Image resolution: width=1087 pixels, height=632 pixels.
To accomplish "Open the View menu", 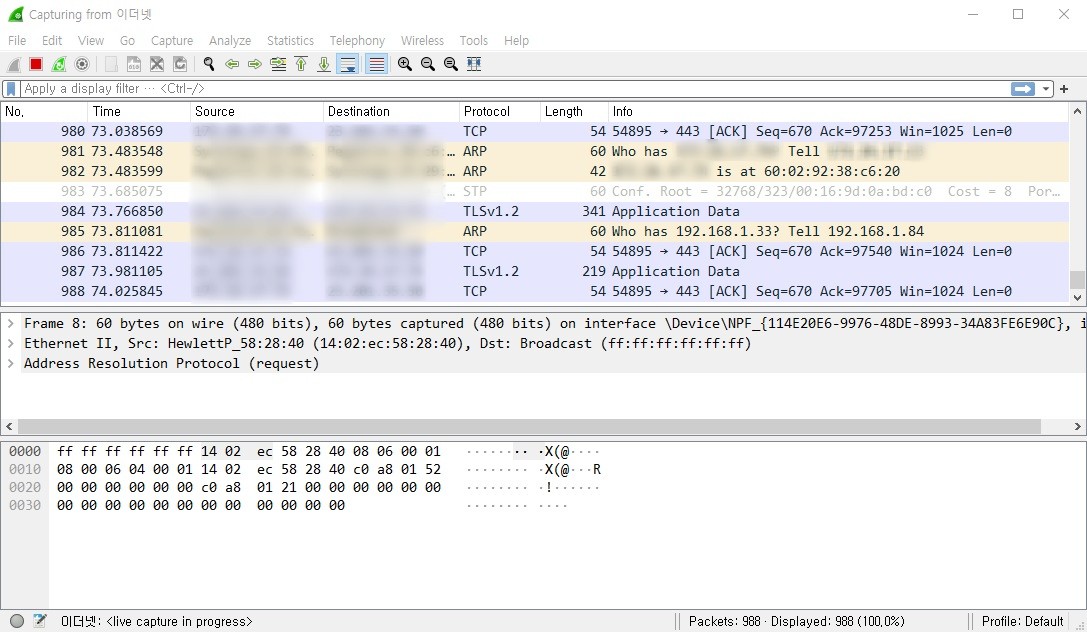I will coord(90,41).
